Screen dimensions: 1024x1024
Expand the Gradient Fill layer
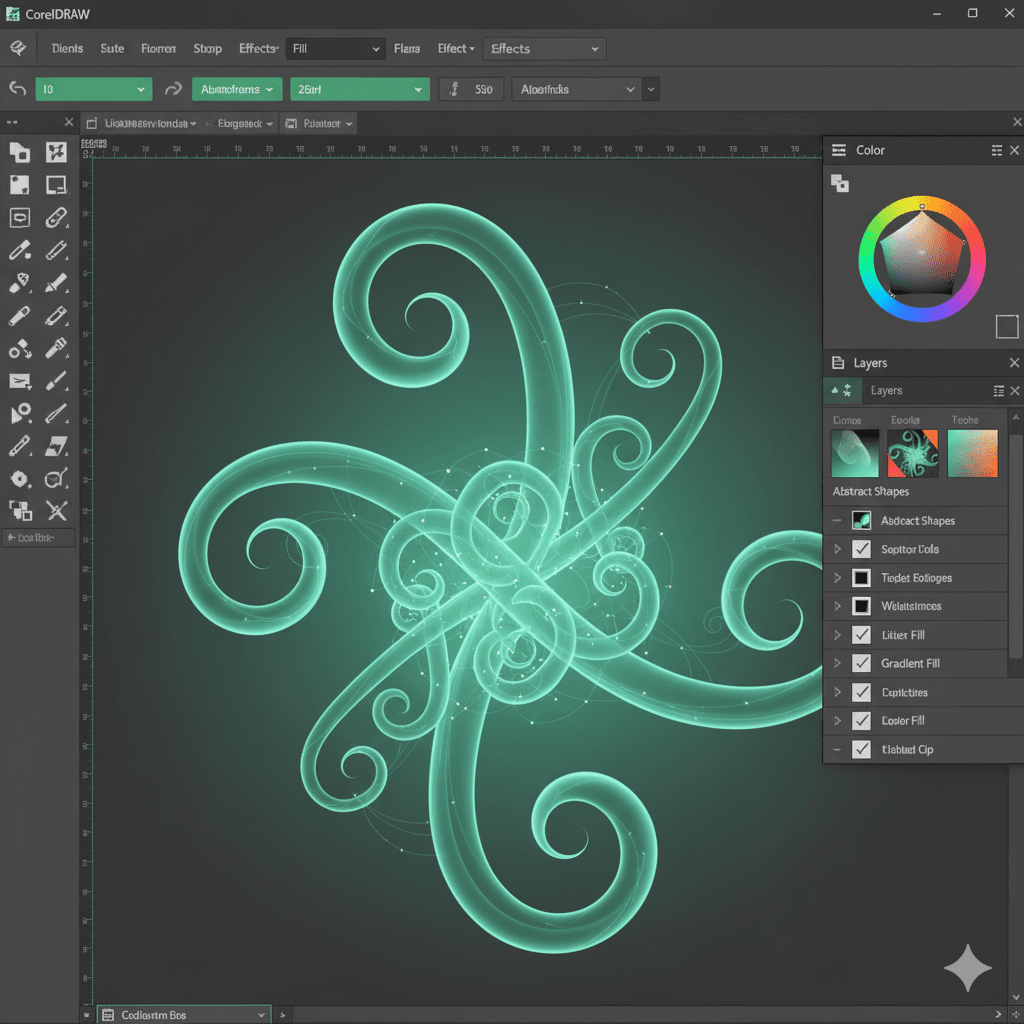pyautogui.click(x=838, y=663)
